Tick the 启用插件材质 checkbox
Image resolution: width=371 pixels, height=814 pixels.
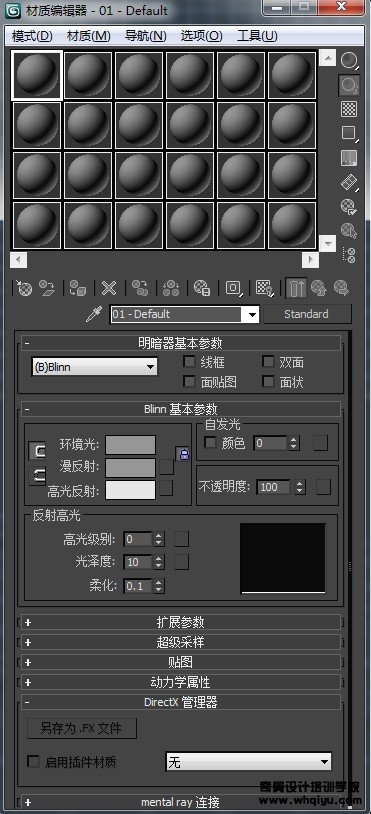point(33,762)
